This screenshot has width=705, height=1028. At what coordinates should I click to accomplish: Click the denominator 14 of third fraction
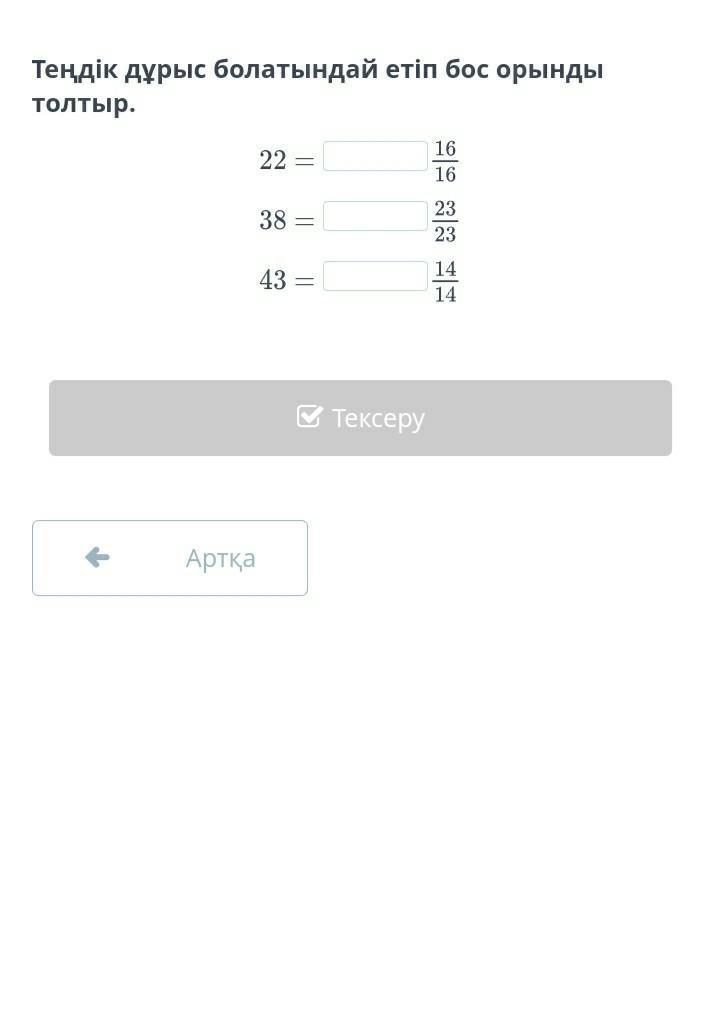click(445, 294)
